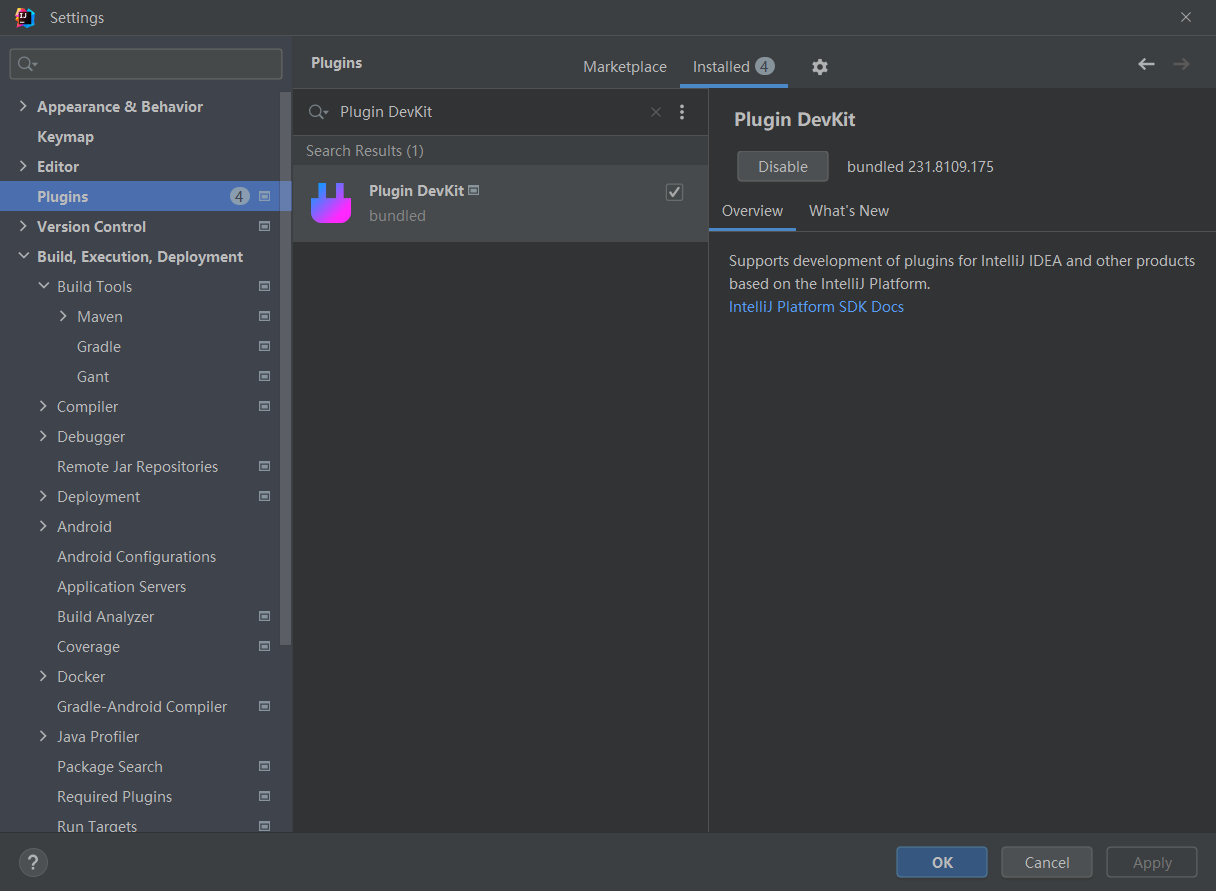Click the Plugin DevKit plug icon
Screen dimensions: 1216x891
331,203
